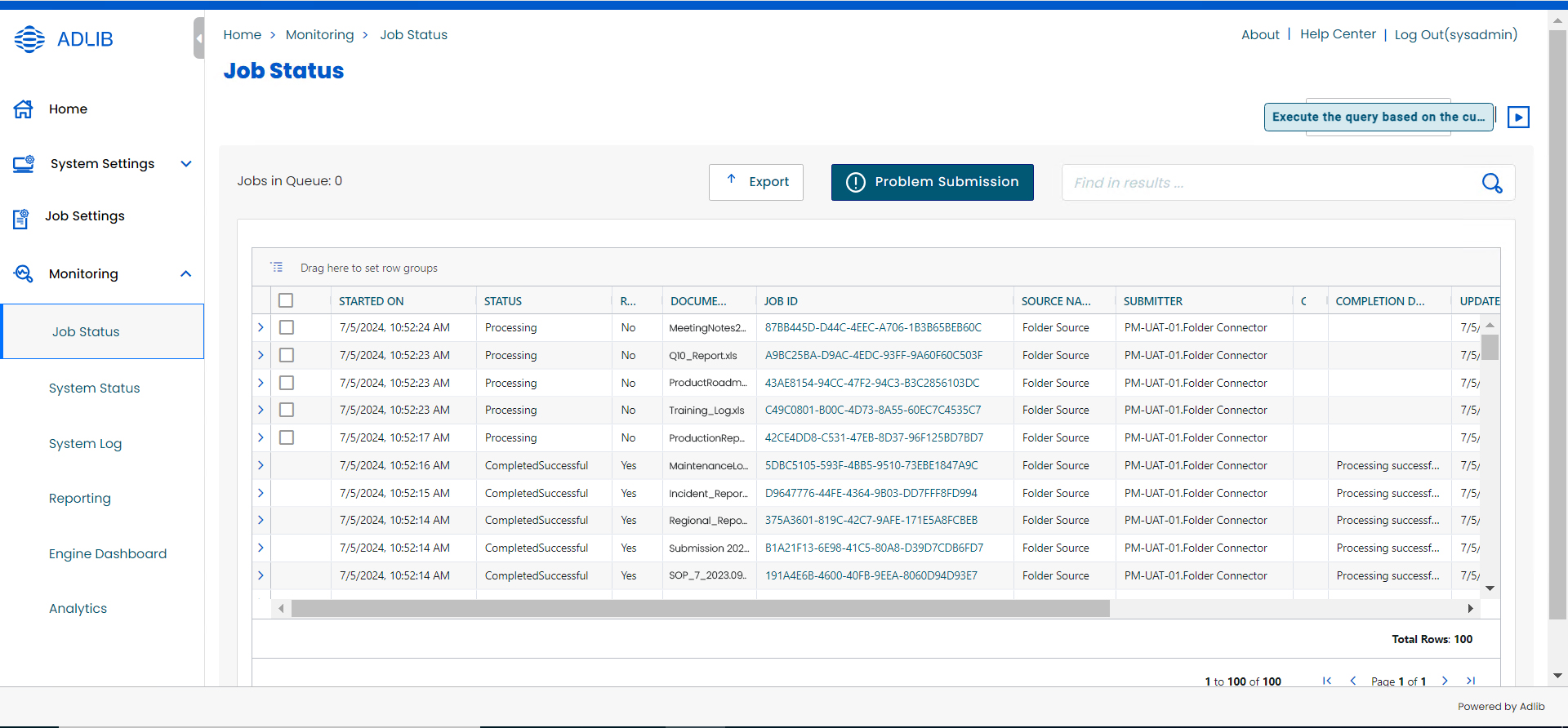This screenshot has width=1568, height=728.
Task: Go to the previous page of results
Action: (1353, 681)
